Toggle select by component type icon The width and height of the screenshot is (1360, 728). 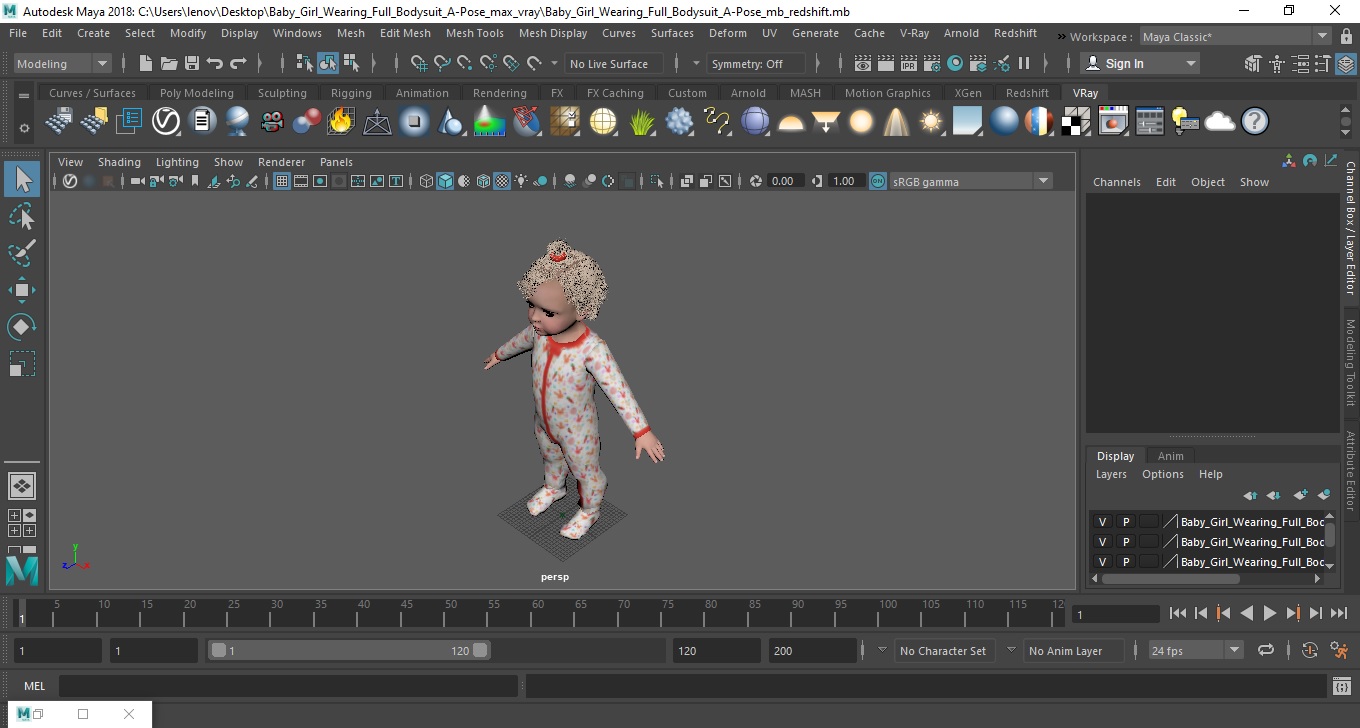351,63
